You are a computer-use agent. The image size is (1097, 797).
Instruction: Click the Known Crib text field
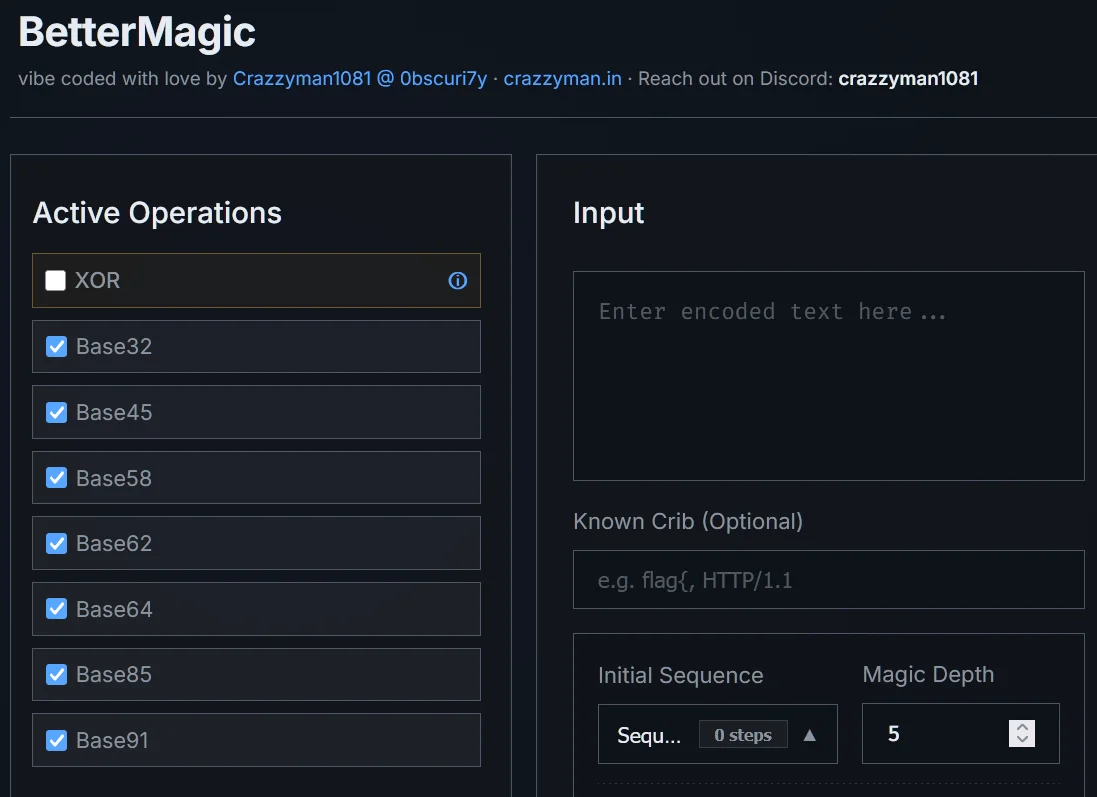828,580
